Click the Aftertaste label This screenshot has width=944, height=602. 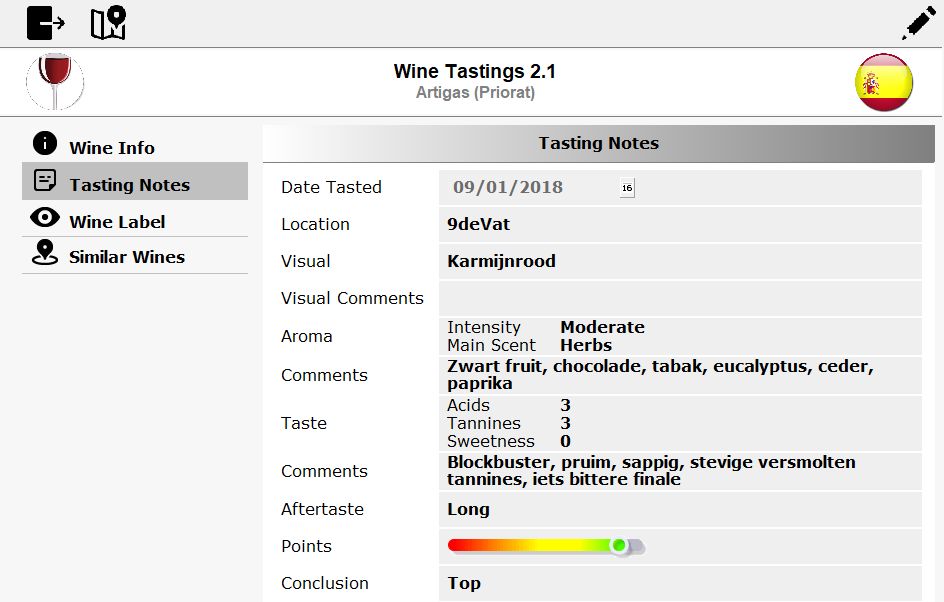pos(322,509)
